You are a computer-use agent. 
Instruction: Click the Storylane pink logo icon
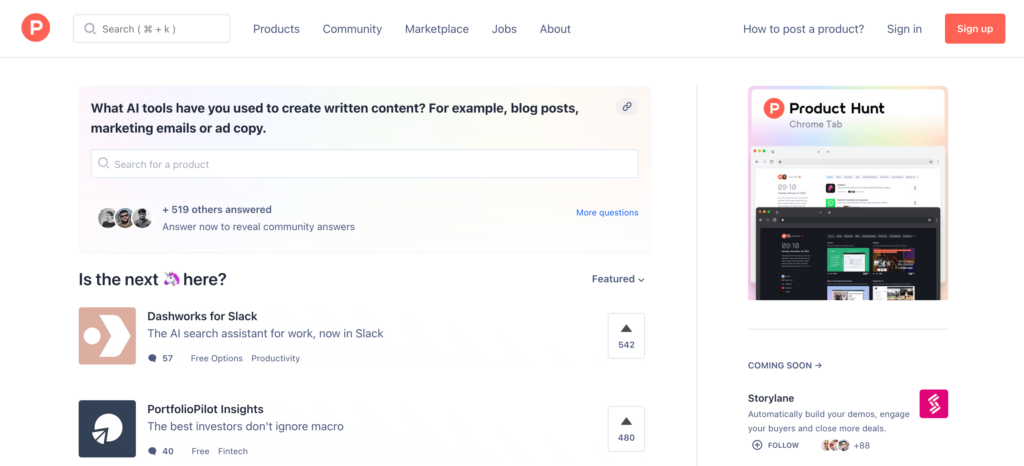(933, 404)
